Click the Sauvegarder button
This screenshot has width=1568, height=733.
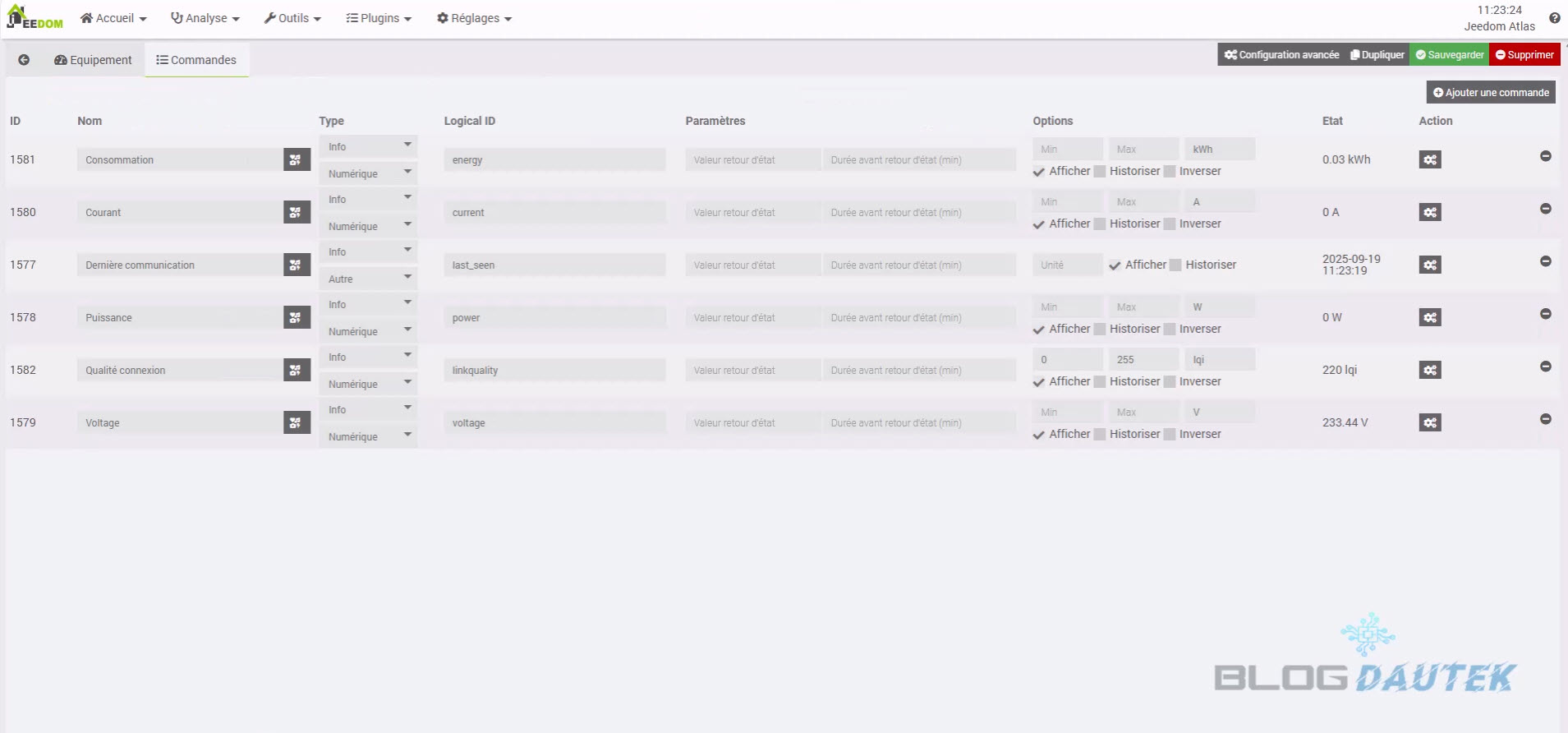coord(1450,55)
